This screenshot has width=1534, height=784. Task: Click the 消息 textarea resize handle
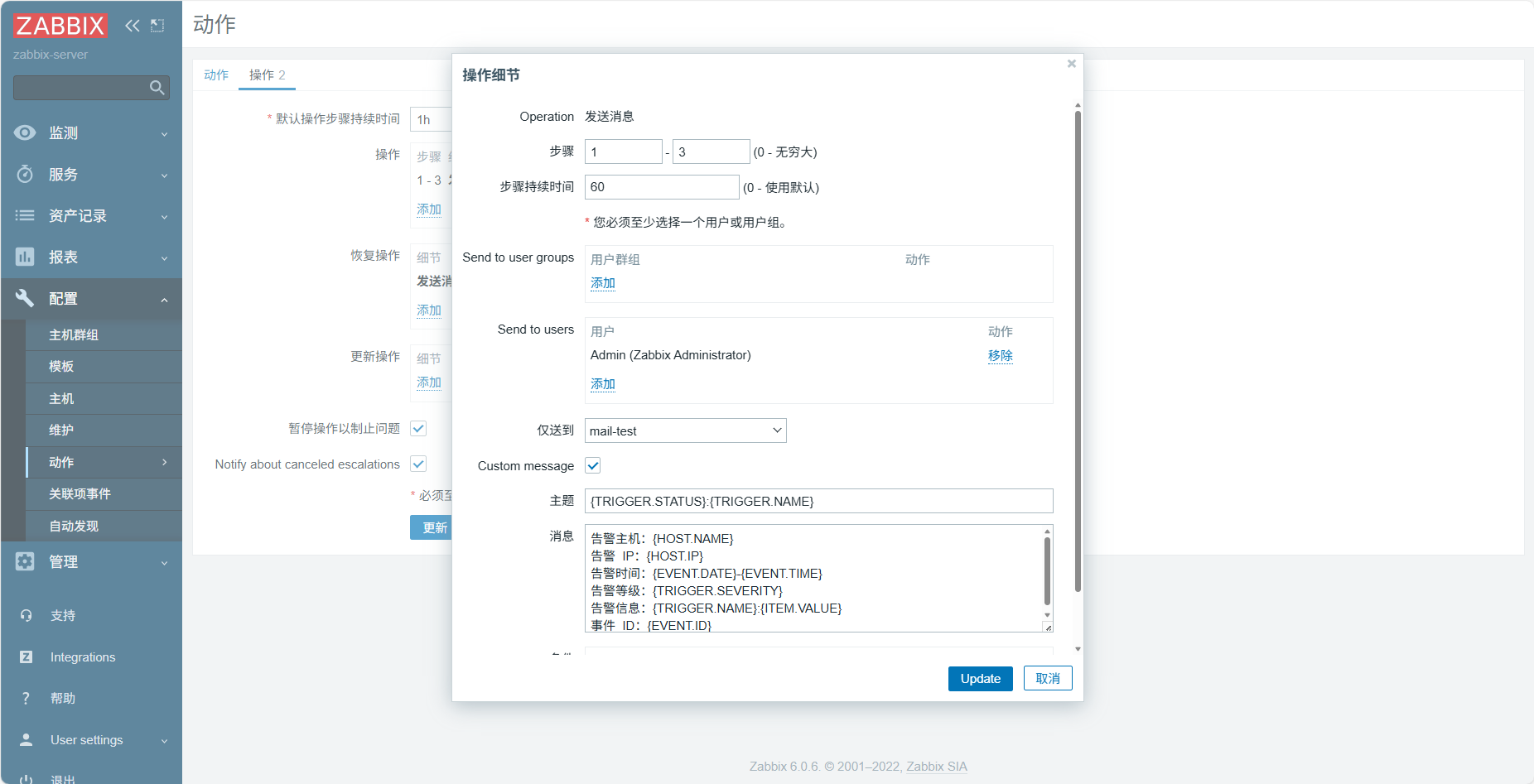[1048, 628]
